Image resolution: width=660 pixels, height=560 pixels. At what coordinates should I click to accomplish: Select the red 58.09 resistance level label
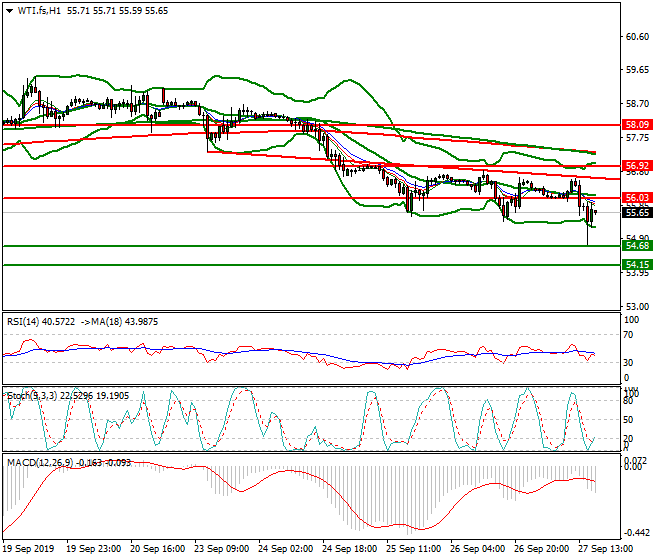[x=637, y=125]
